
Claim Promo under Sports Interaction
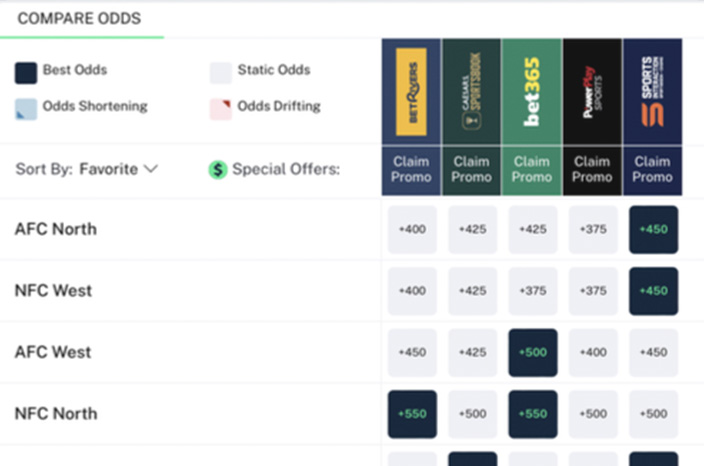point(652,170)
